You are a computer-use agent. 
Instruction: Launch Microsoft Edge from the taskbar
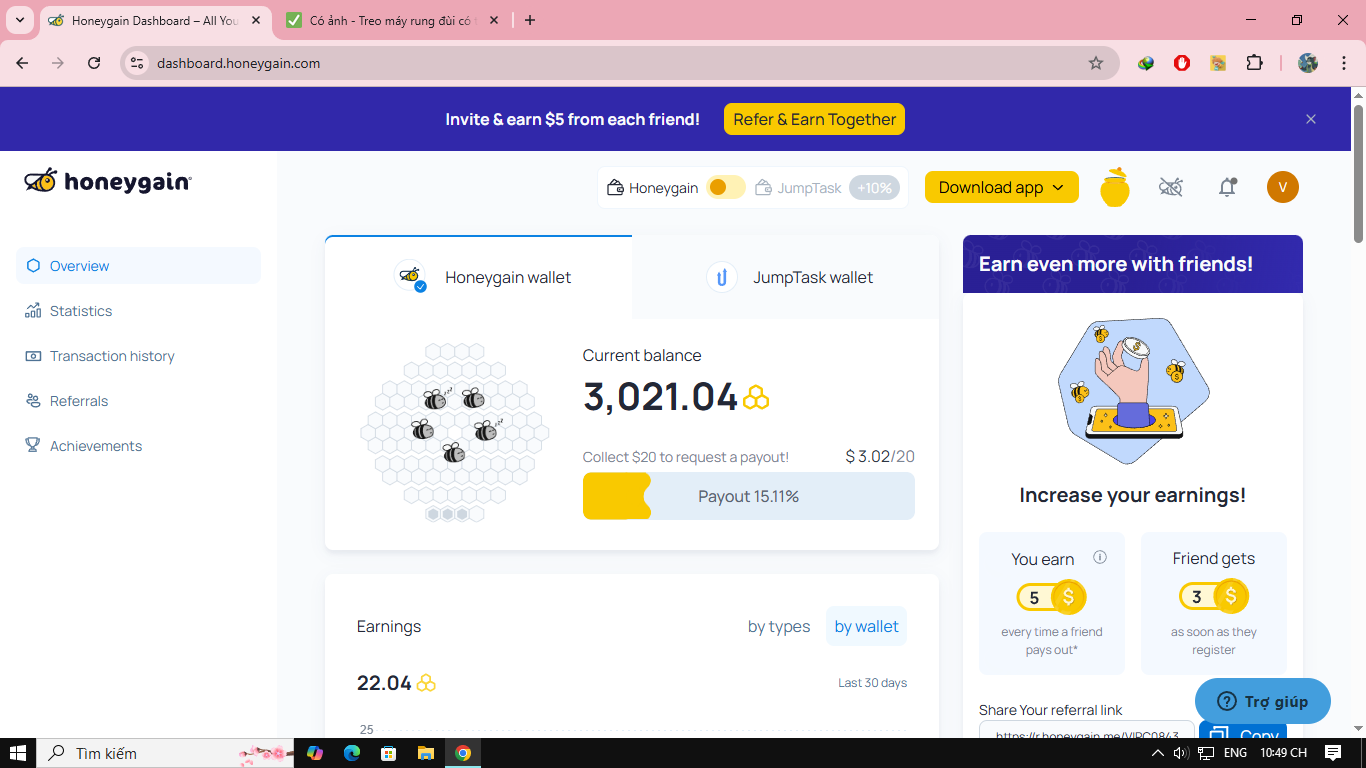pos(352,753)
